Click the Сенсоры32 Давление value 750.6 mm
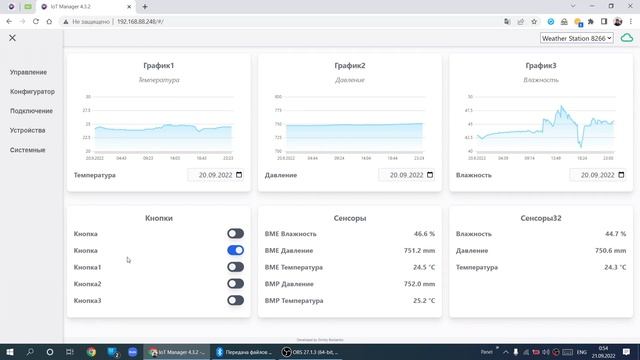The width and height of the screenshot is (640, 360). tap(611, 250)
